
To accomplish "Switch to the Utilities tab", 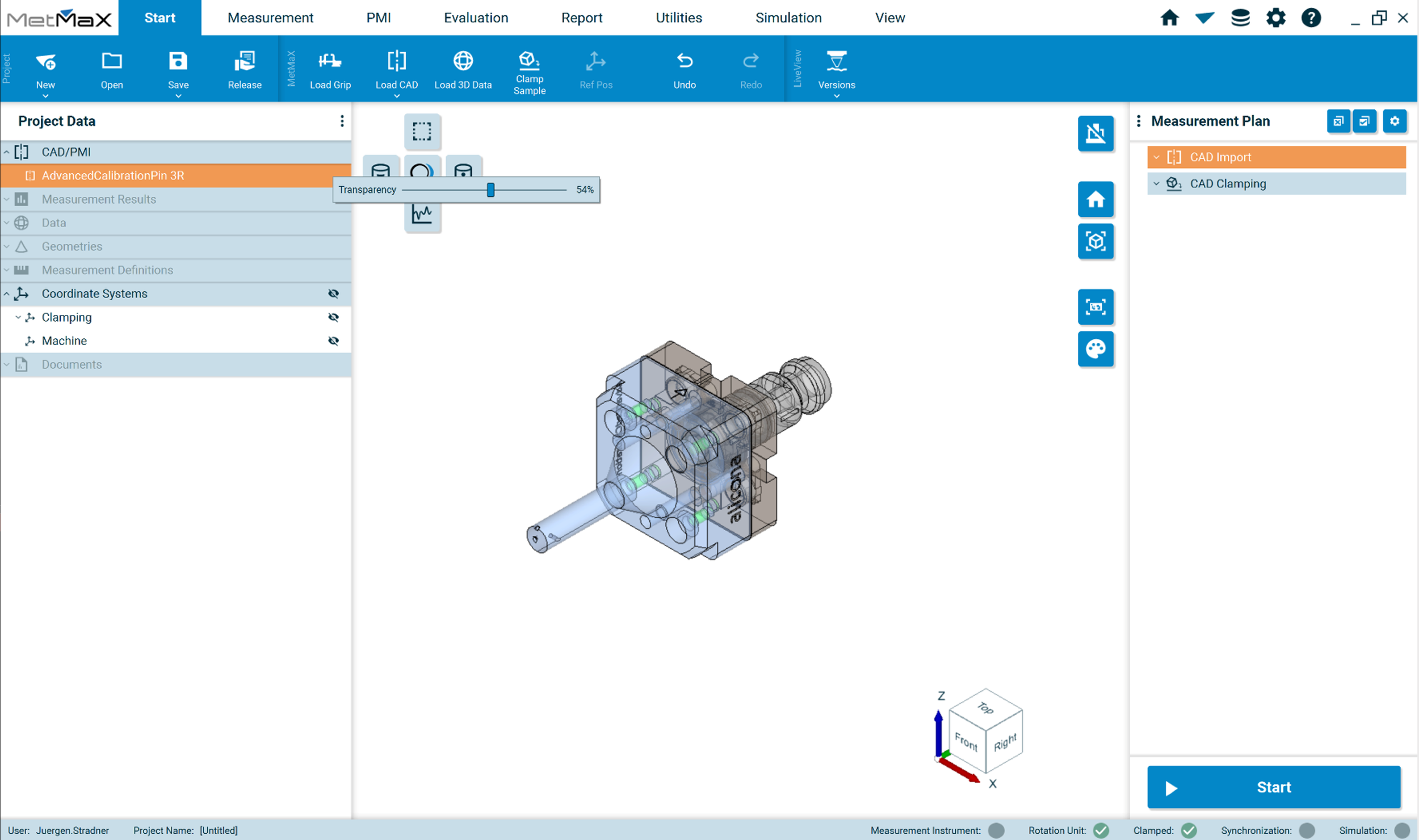I will (x=679, y=18).
